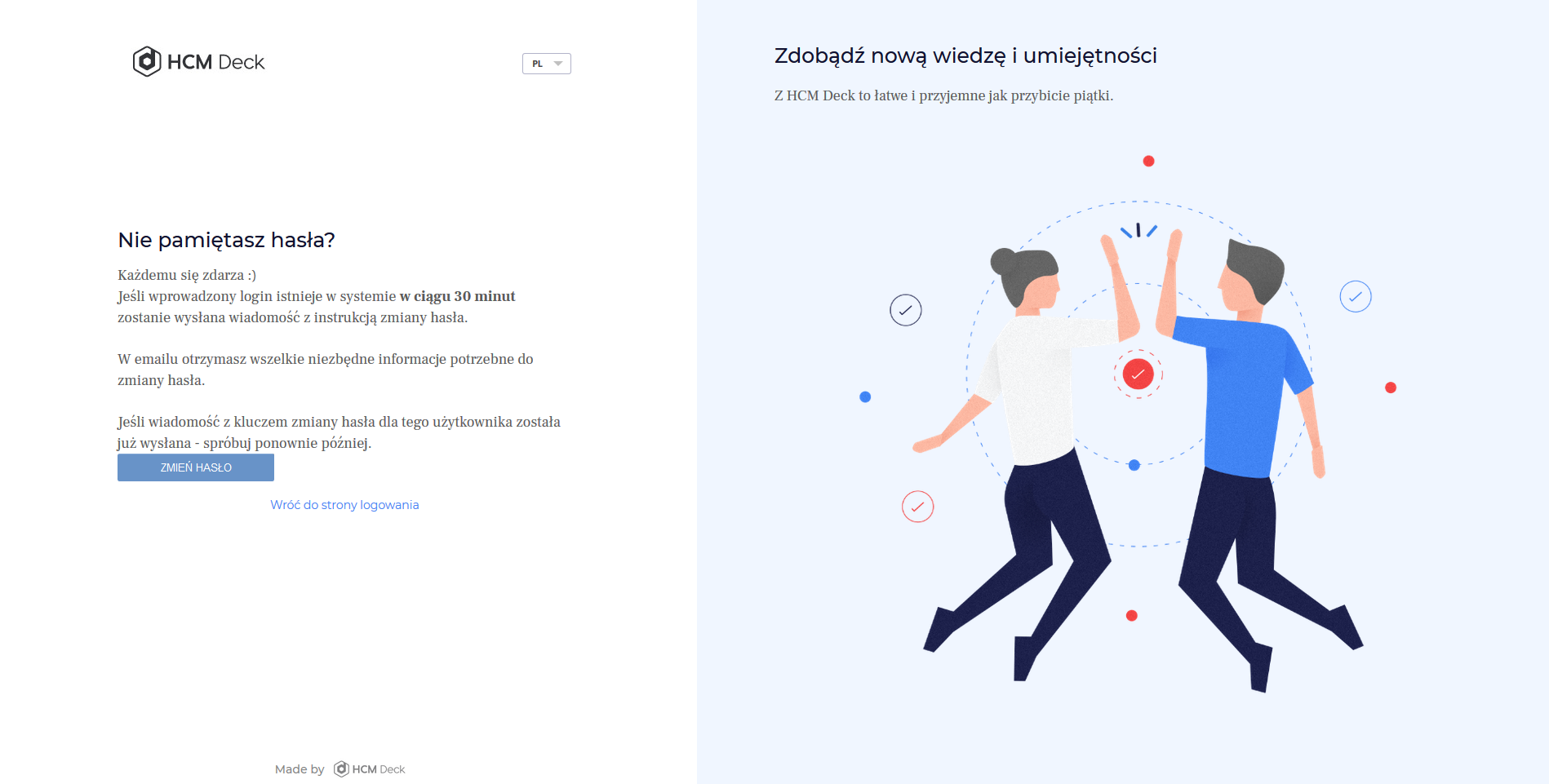Click the Zdobądź nową wiedzę i umiejętności heading
Viewport: 1549px width, 784px height.
(x=965, y=56)
